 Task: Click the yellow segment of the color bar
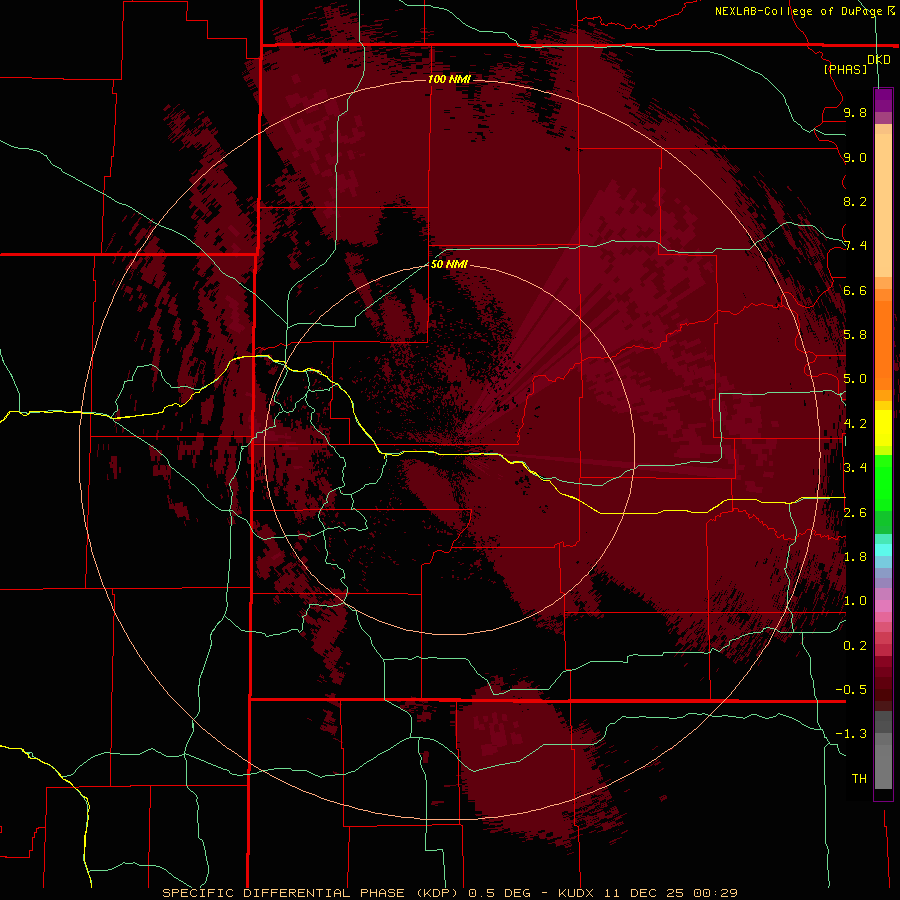883,428
